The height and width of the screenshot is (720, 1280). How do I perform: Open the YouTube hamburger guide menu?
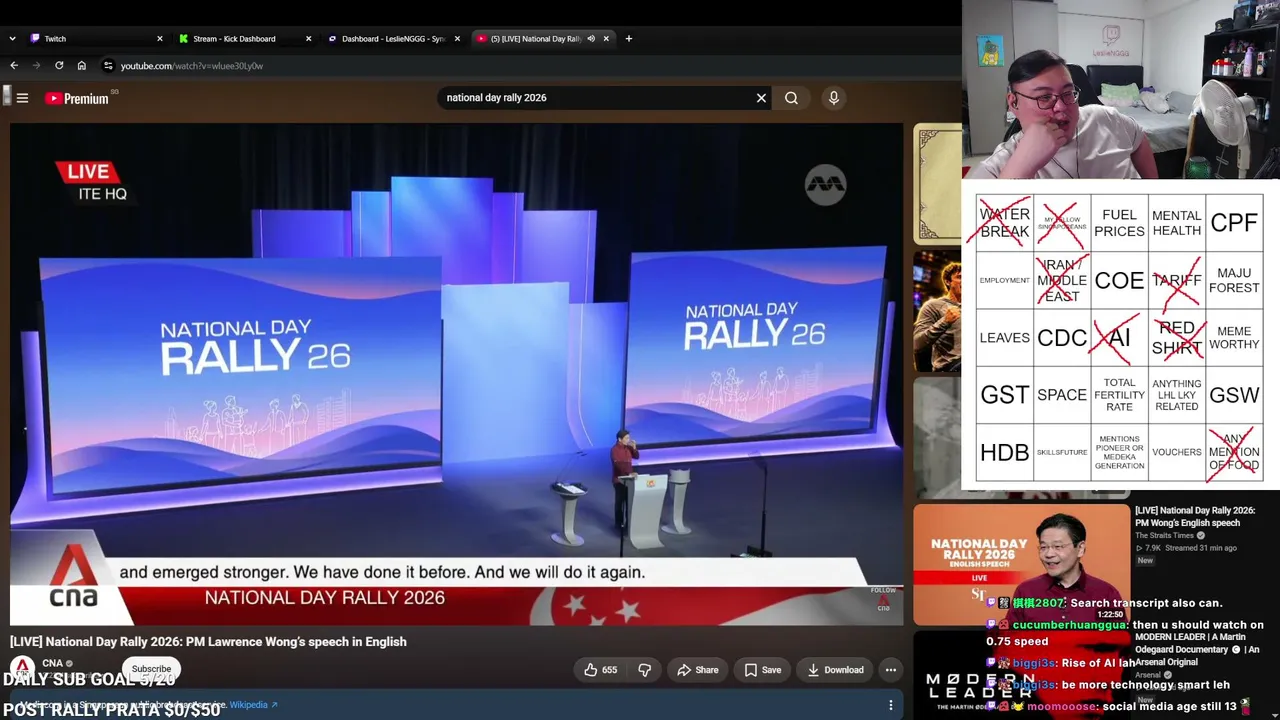pos(22,98)
